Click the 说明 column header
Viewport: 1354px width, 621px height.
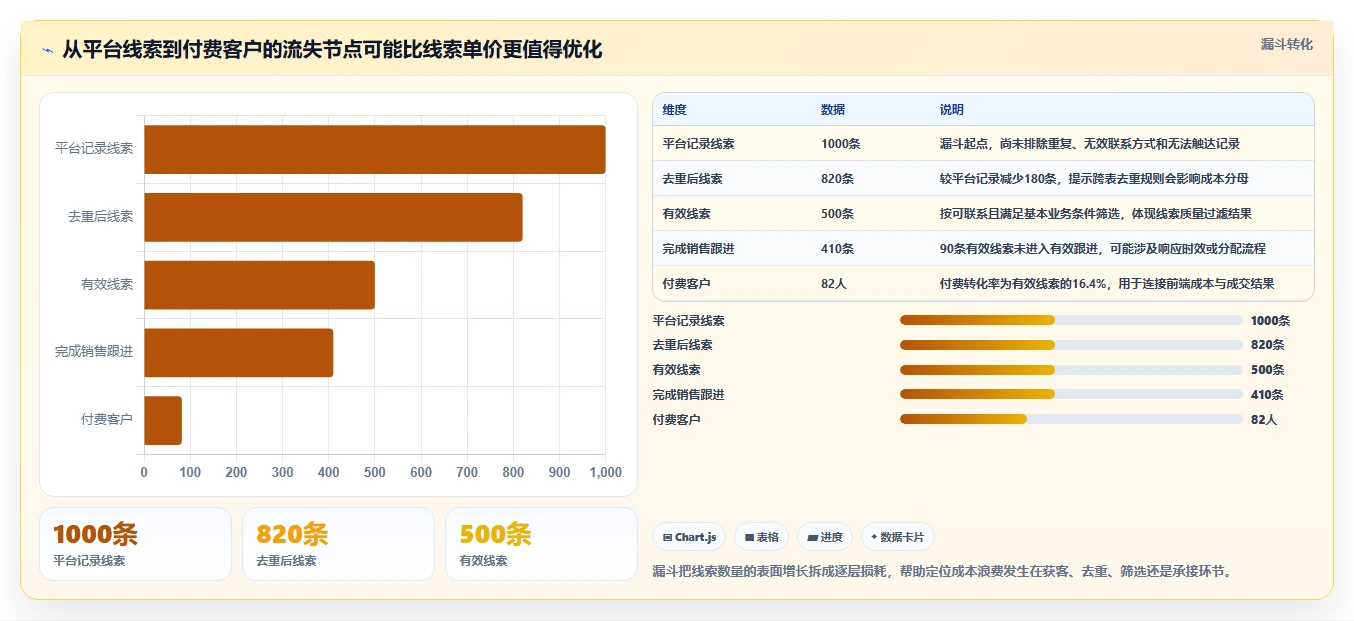952,109
